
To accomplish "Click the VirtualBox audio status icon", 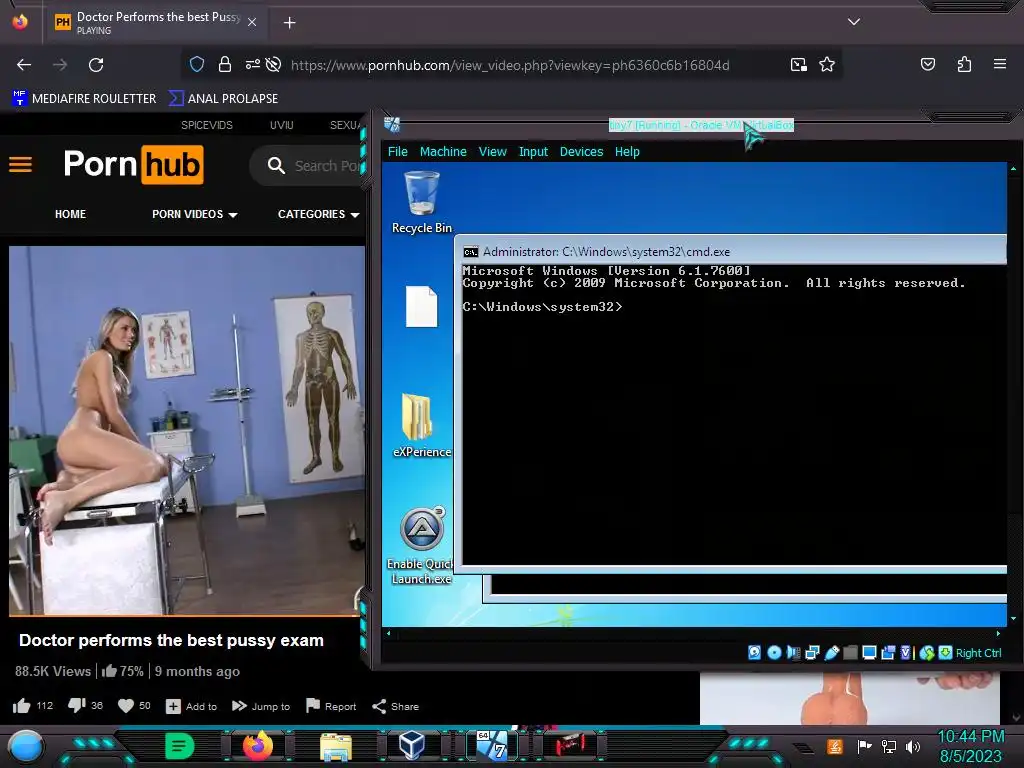I will (793, 652).
